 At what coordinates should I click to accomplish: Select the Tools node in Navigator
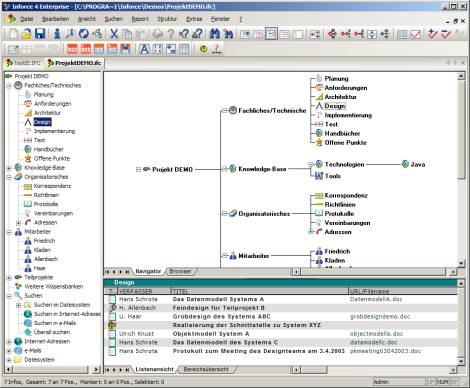pyautogui.click(x=332, y=176)
